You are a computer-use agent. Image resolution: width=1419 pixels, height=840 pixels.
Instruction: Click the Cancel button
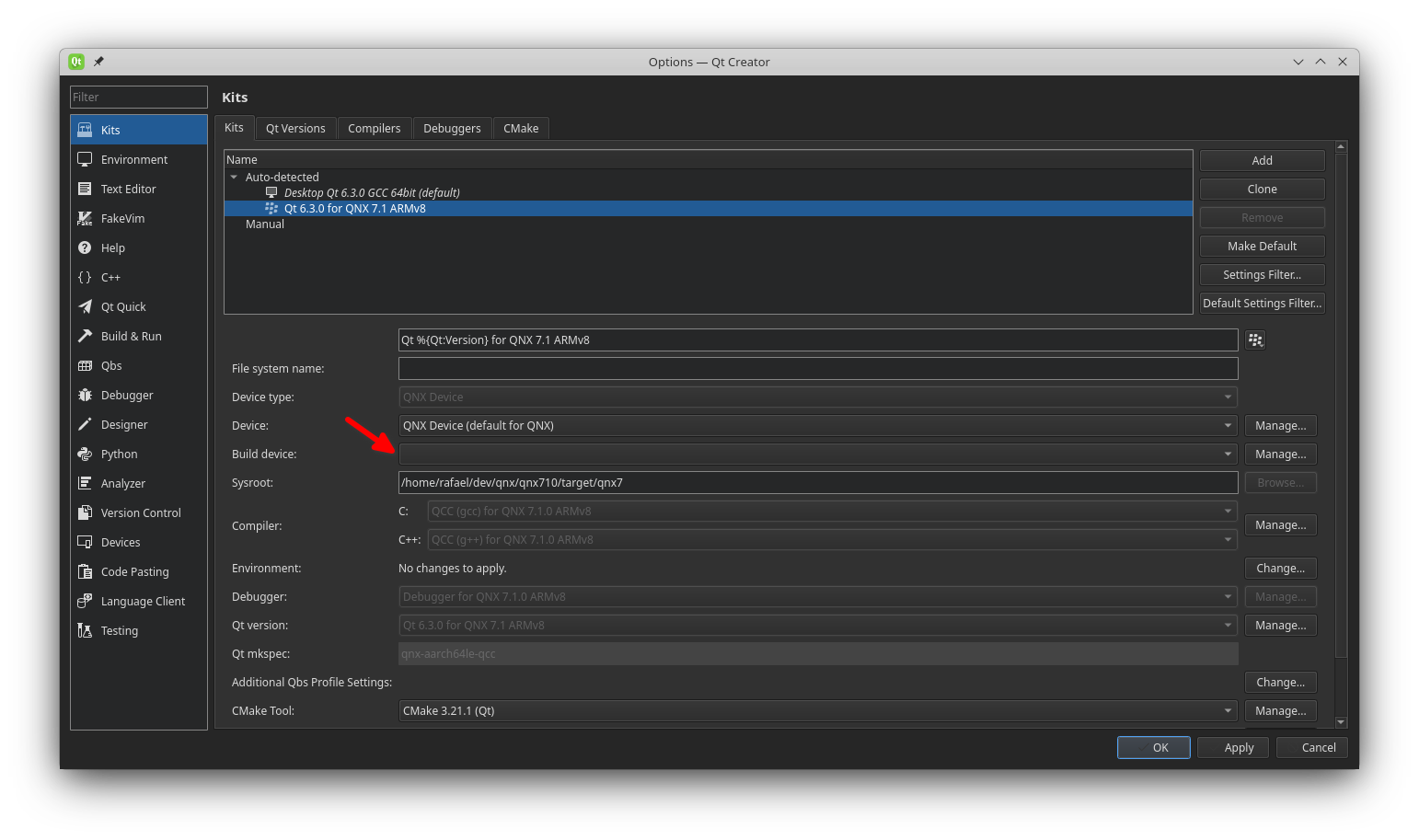(1312, 747)
